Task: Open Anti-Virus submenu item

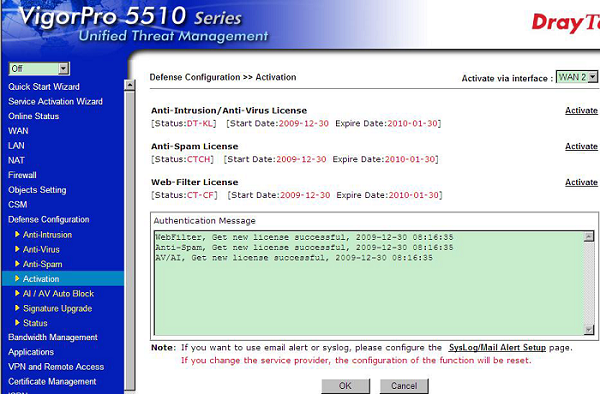Action: (41, 250)
